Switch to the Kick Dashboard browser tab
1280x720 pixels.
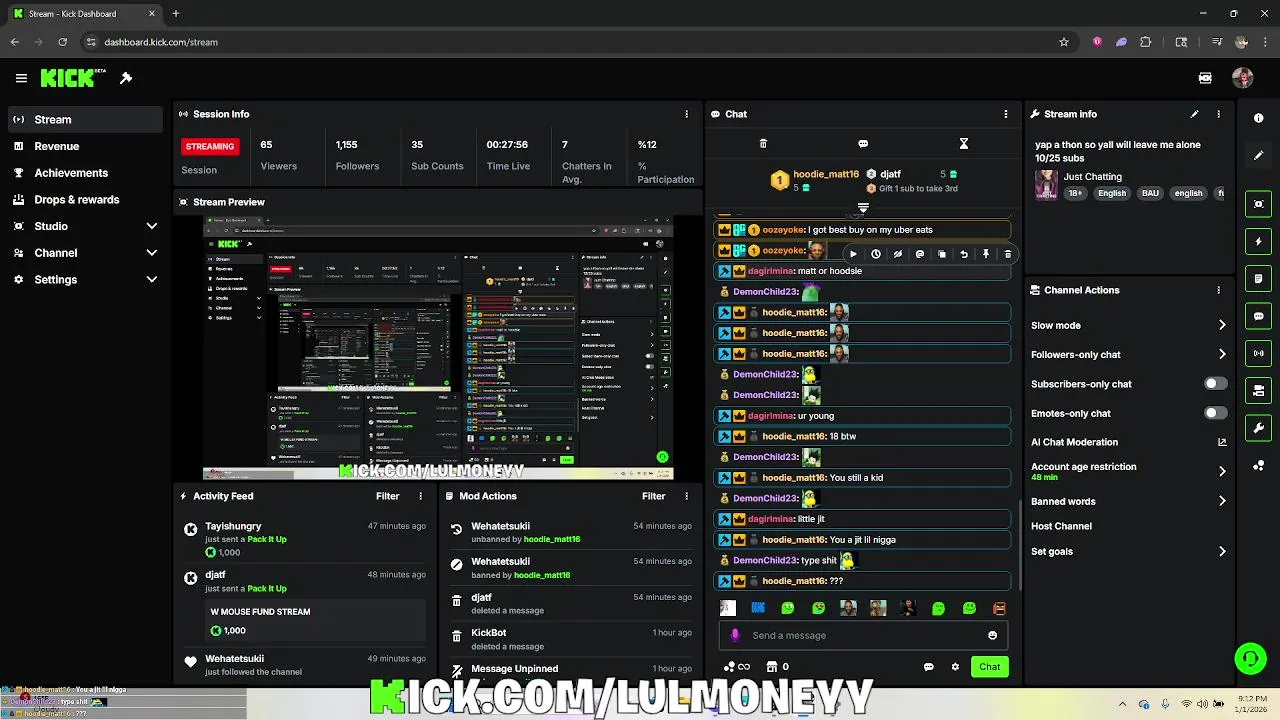[83, 14]
